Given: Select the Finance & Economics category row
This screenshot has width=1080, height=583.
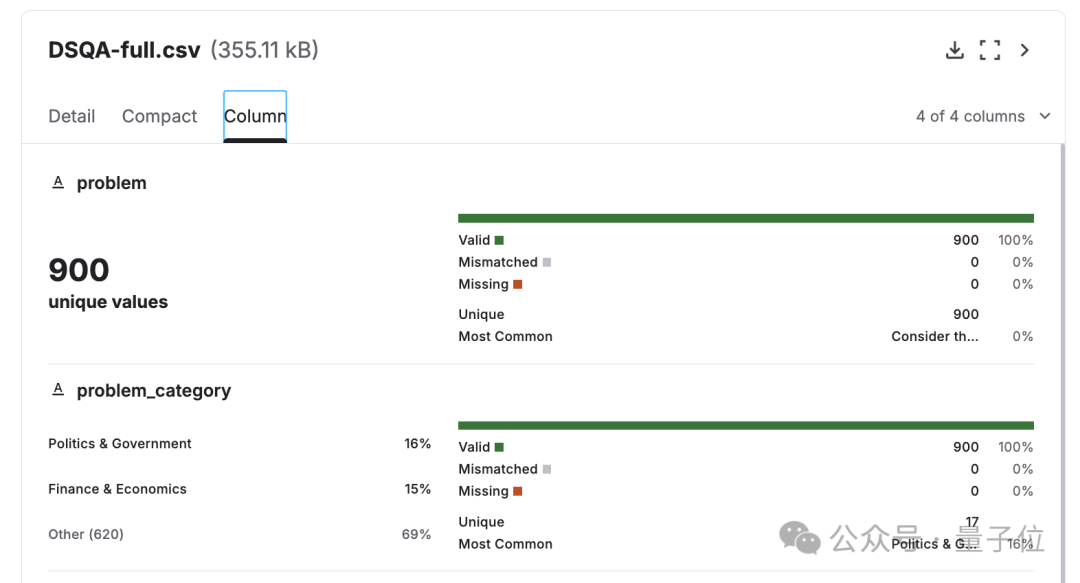Looking at the screenshot, I should coord(117,489).
